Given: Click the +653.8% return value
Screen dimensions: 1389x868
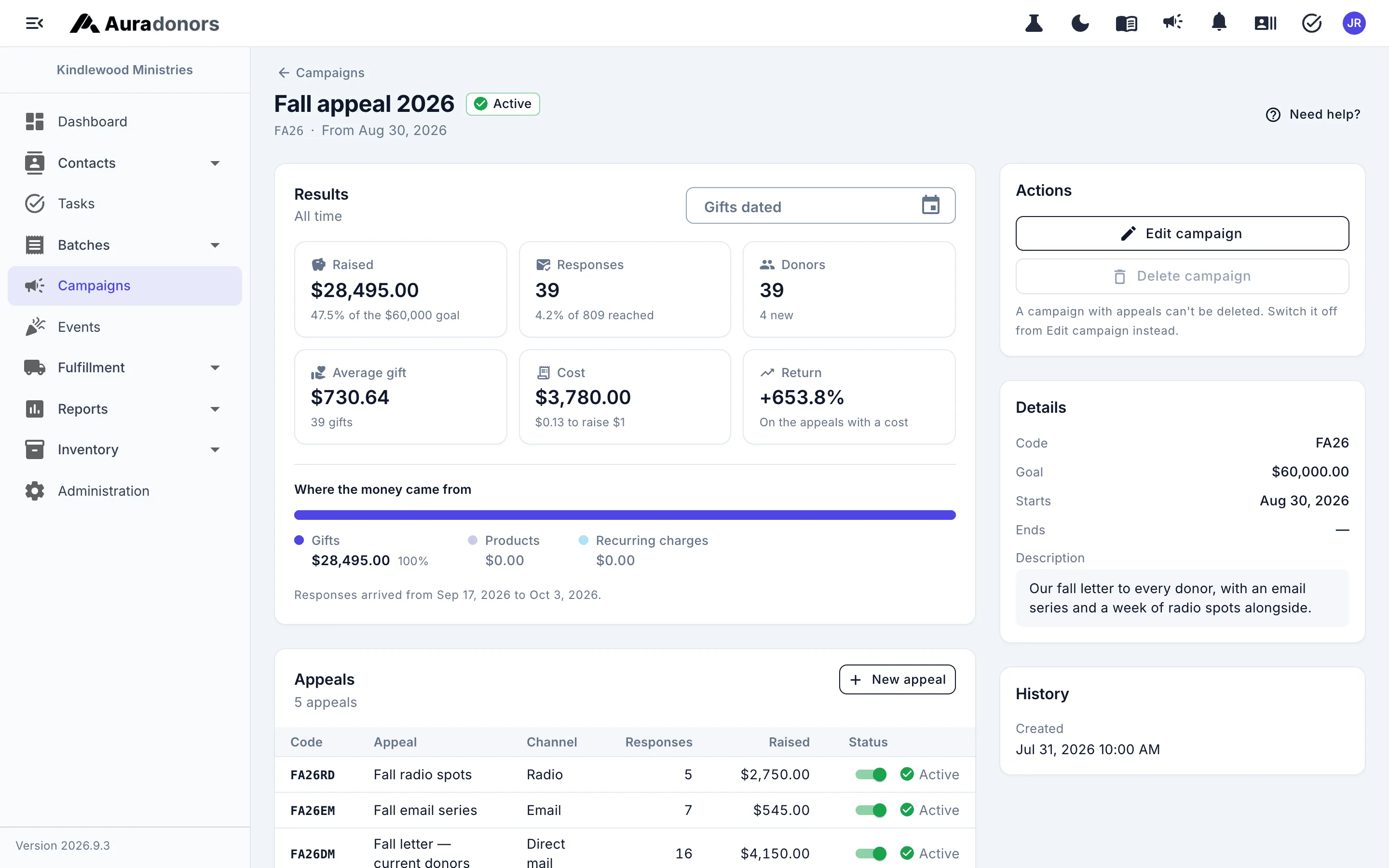Looking at the screenshot, I should [801, 397].
